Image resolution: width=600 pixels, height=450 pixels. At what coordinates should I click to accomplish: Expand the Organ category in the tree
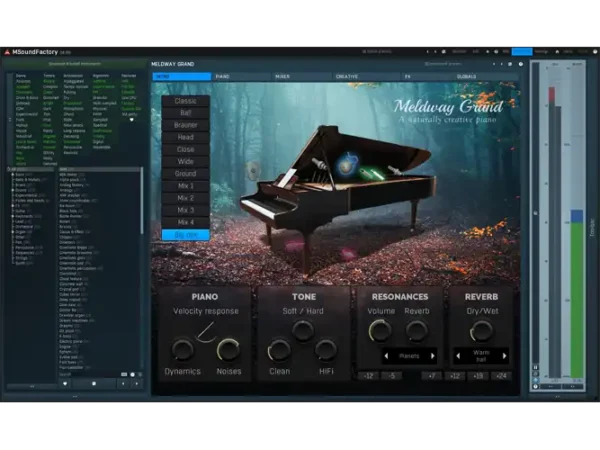coord(13,232)
